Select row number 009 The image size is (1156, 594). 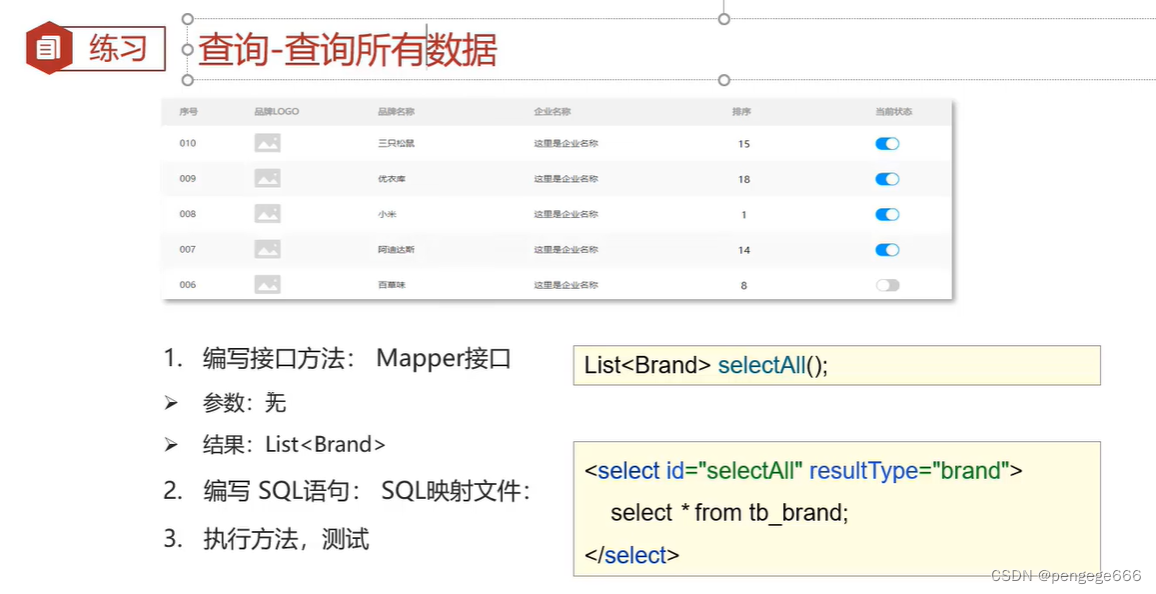click(x=187, y=178)
